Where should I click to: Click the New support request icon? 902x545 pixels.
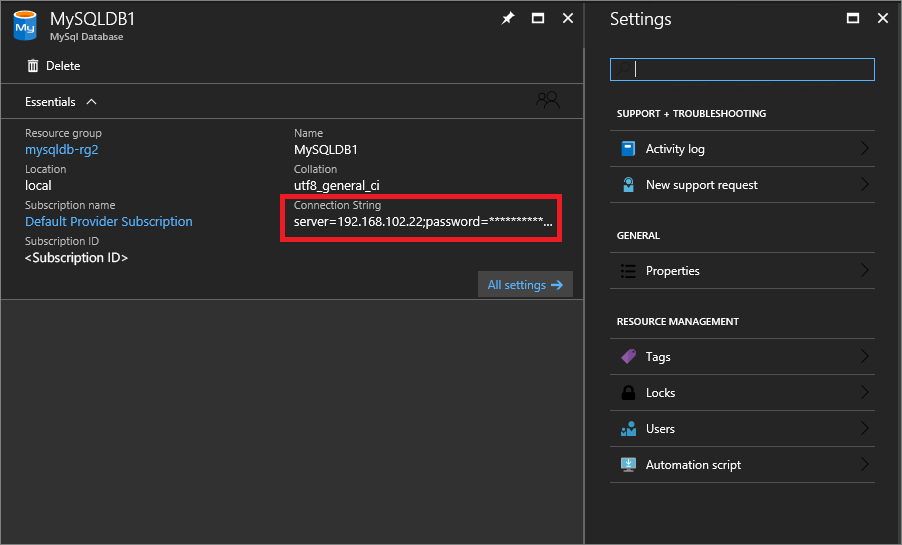coord(628,185)
